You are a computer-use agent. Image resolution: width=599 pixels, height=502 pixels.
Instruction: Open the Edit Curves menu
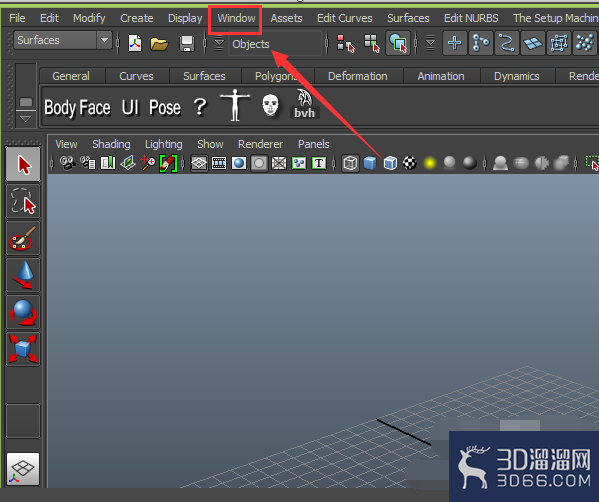tap(344, 18)
